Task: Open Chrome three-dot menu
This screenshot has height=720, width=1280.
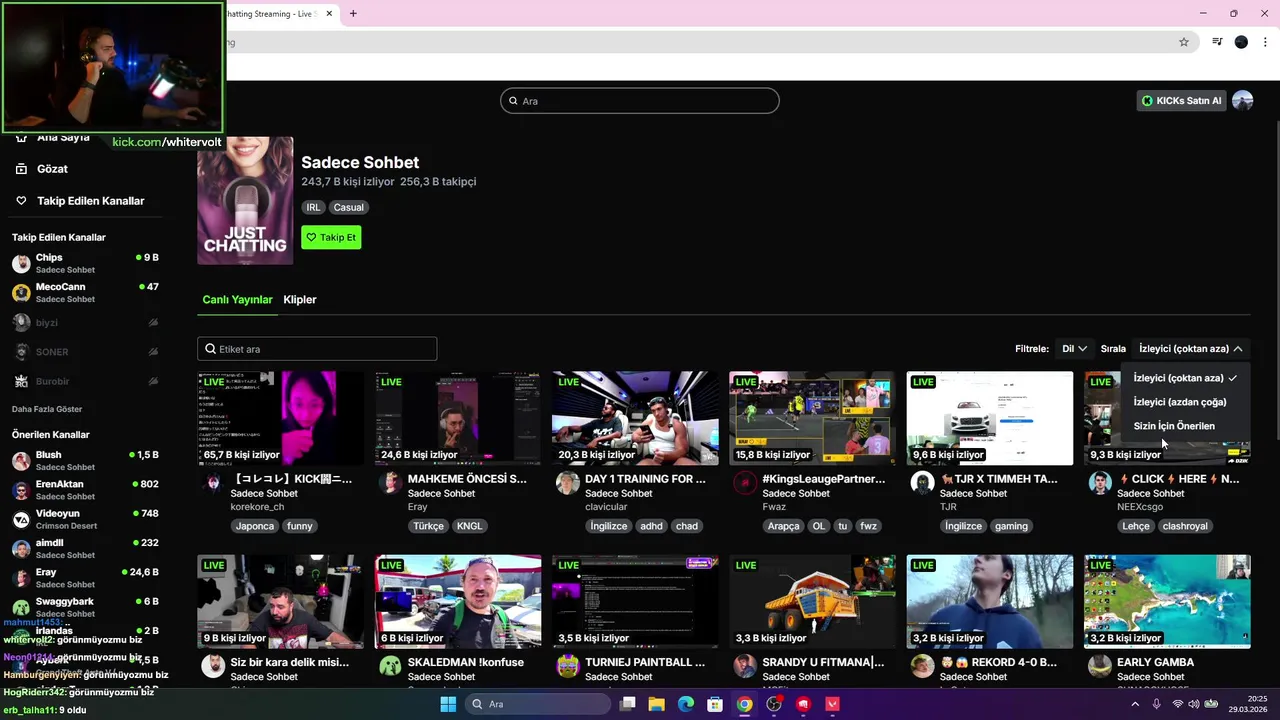Action: (x=1266, y=42)
